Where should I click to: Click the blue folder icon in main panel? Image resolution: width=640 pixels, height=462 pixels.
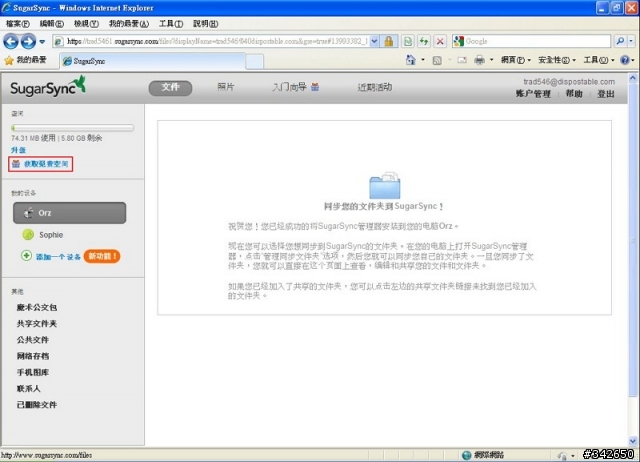pos(385,185)
